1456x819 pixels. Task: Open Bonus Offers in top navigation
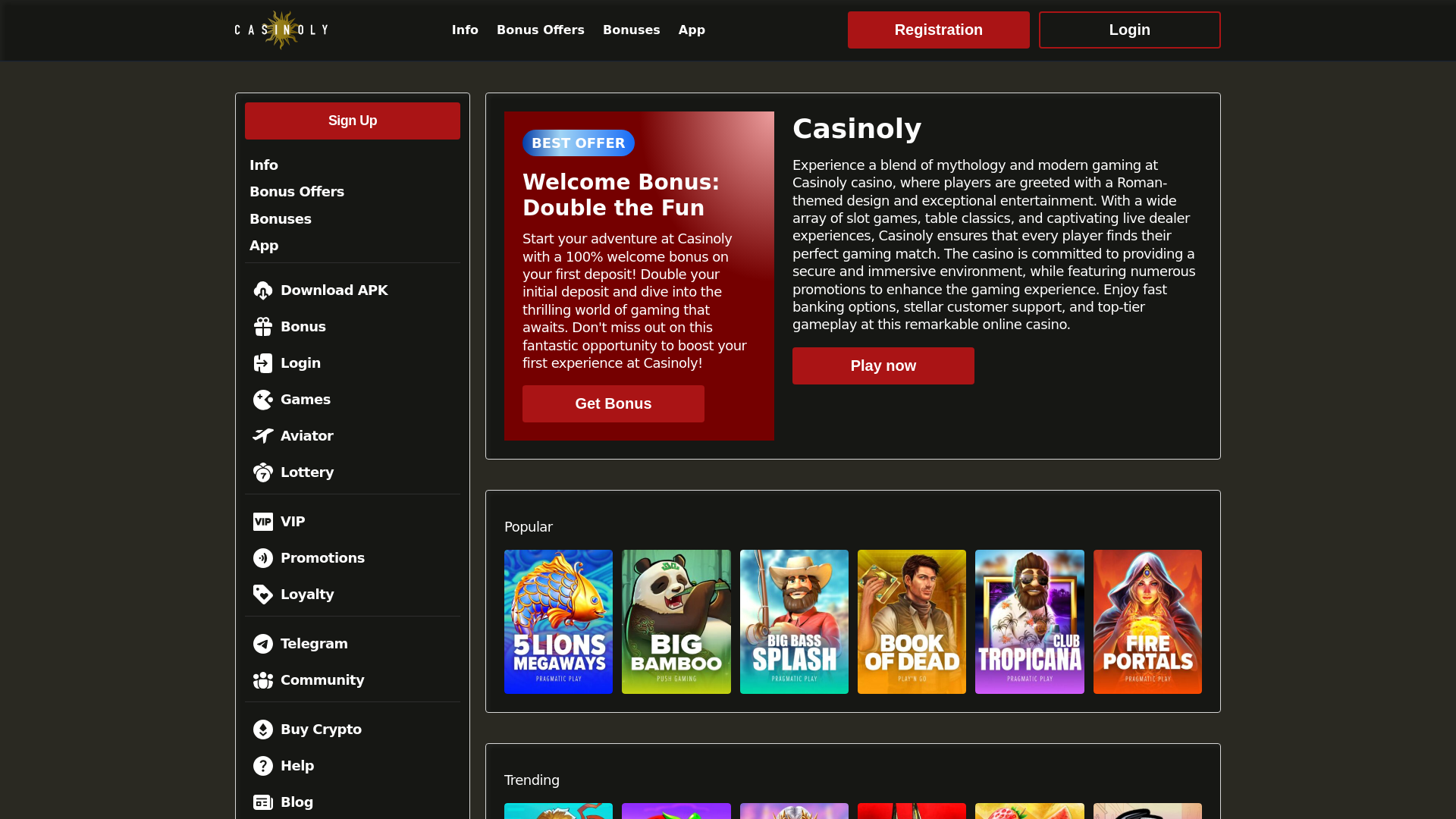click(x=541, y=30)
